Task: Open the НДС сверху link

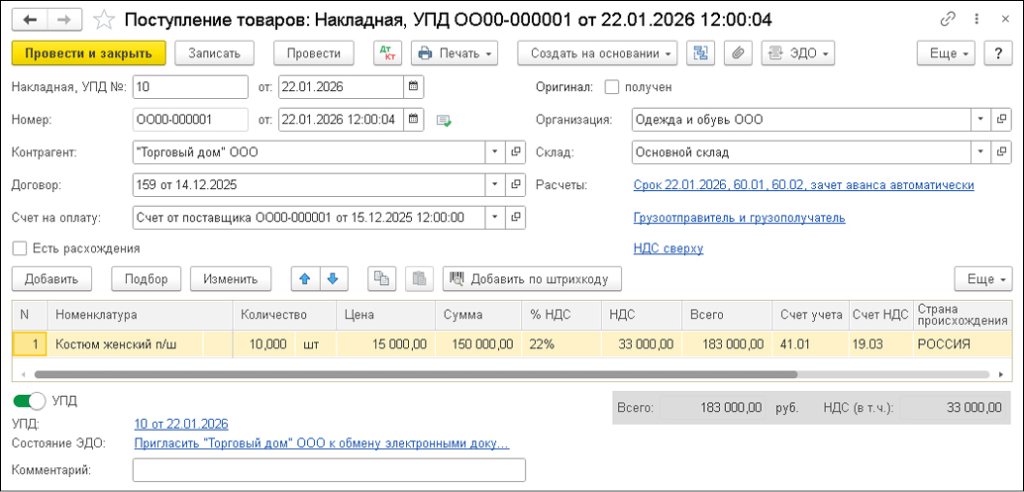Action: click(x=668, y=248)
